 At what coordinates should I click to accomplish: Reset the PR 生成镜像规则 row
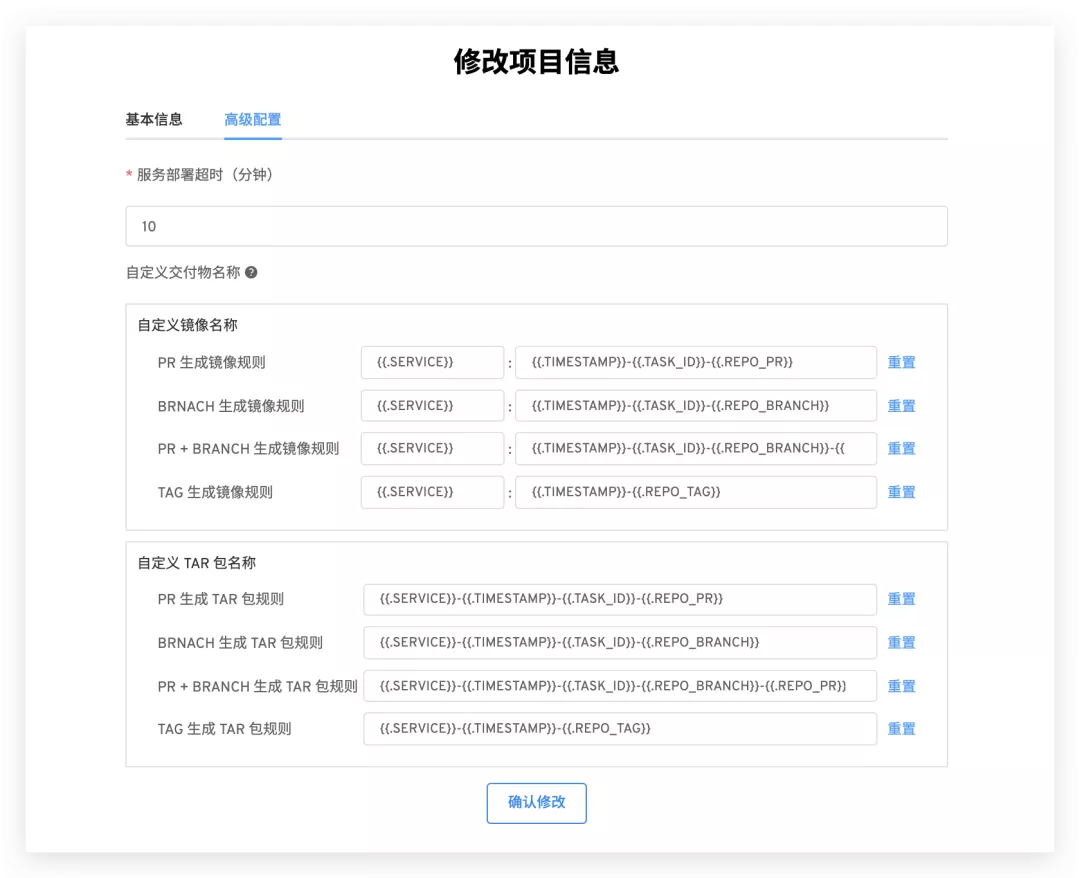(901, 362)
